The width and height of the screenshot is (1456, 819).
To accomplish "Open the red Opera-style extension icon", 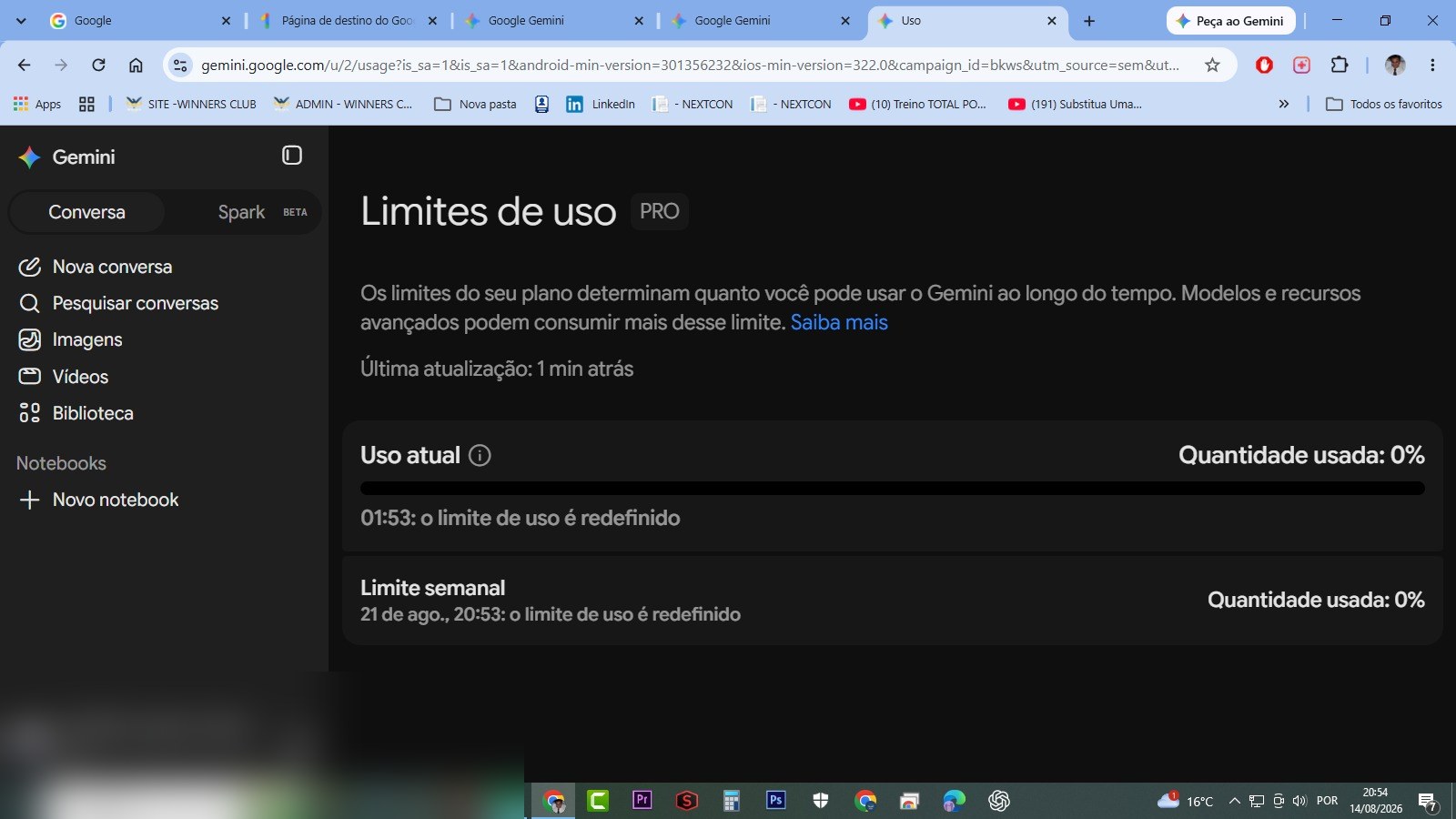I will pyautogui.click(x=1264, y=65).
